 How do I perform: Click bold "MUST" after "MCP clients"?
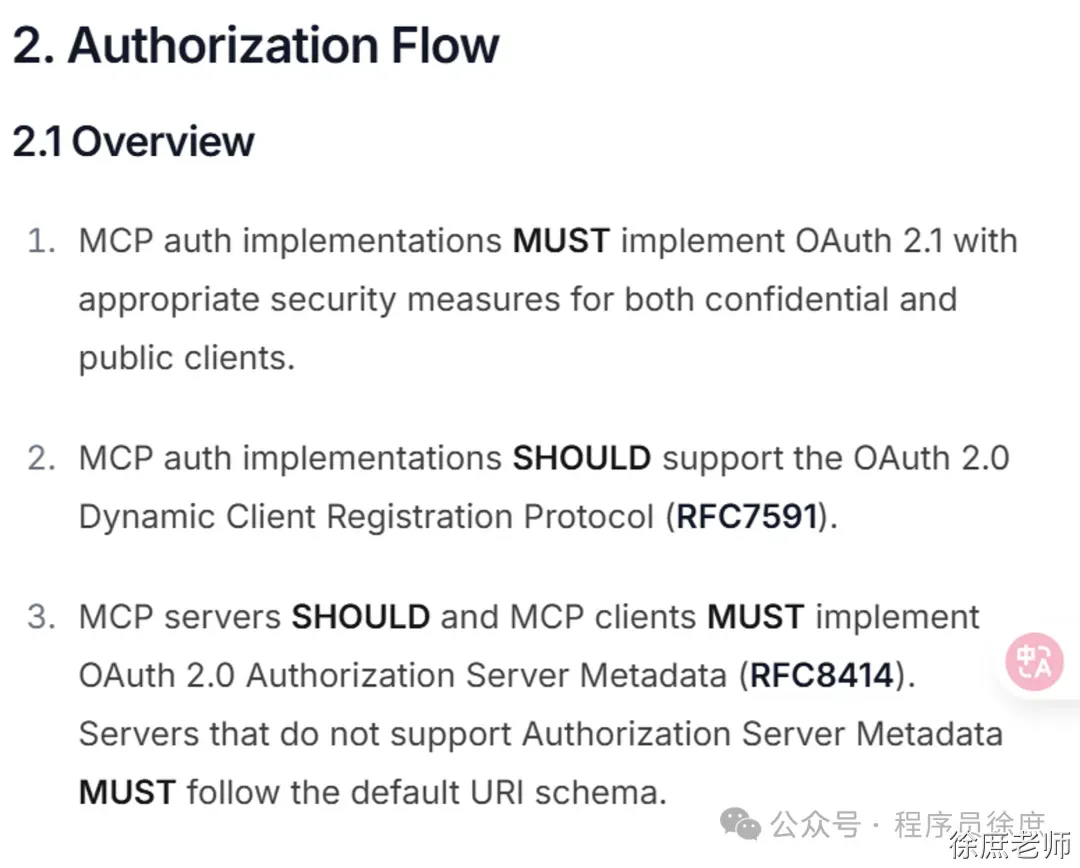[755, 617]
